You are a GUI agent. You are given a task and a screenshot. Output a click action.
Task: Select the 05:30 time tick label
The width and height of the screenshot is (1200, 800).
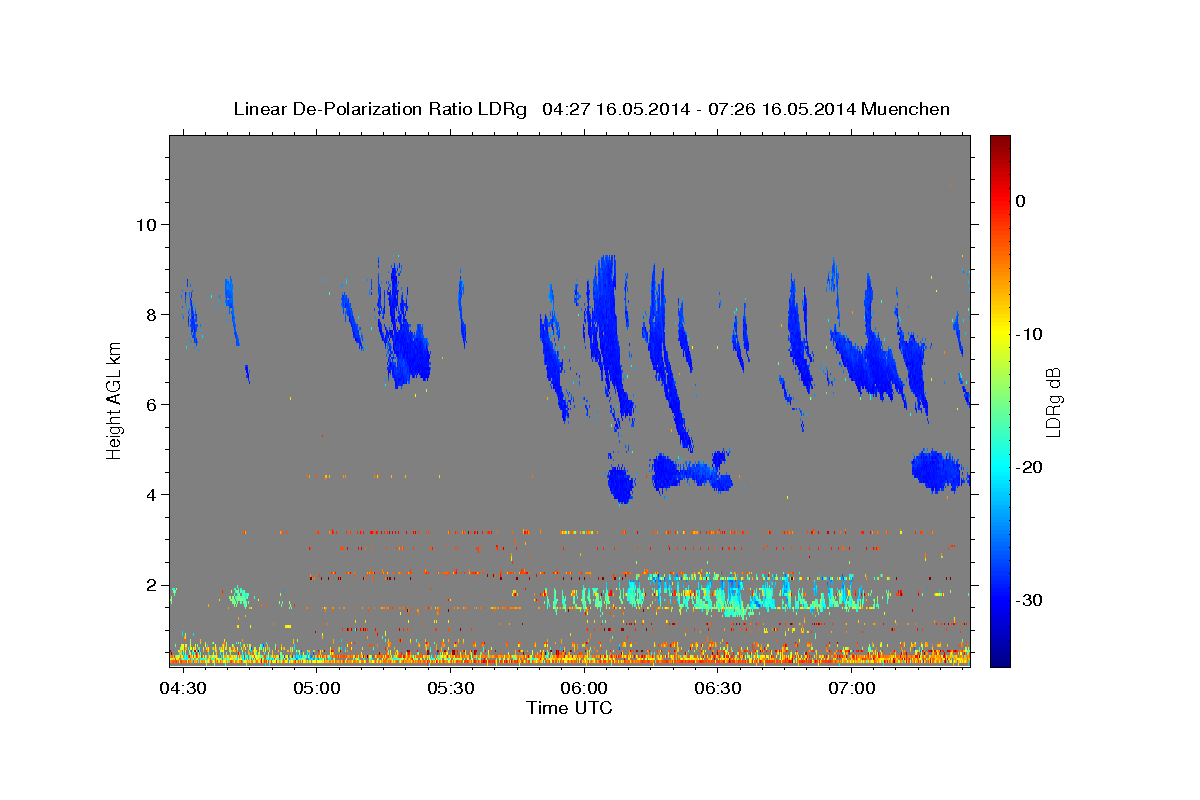pyautogui.click(x=451, y=688)
